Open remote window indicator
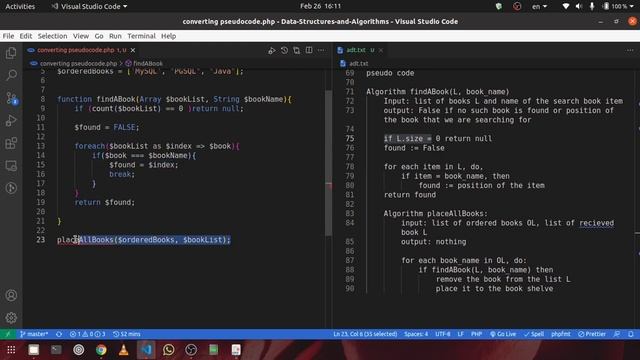 pos(8,334)
